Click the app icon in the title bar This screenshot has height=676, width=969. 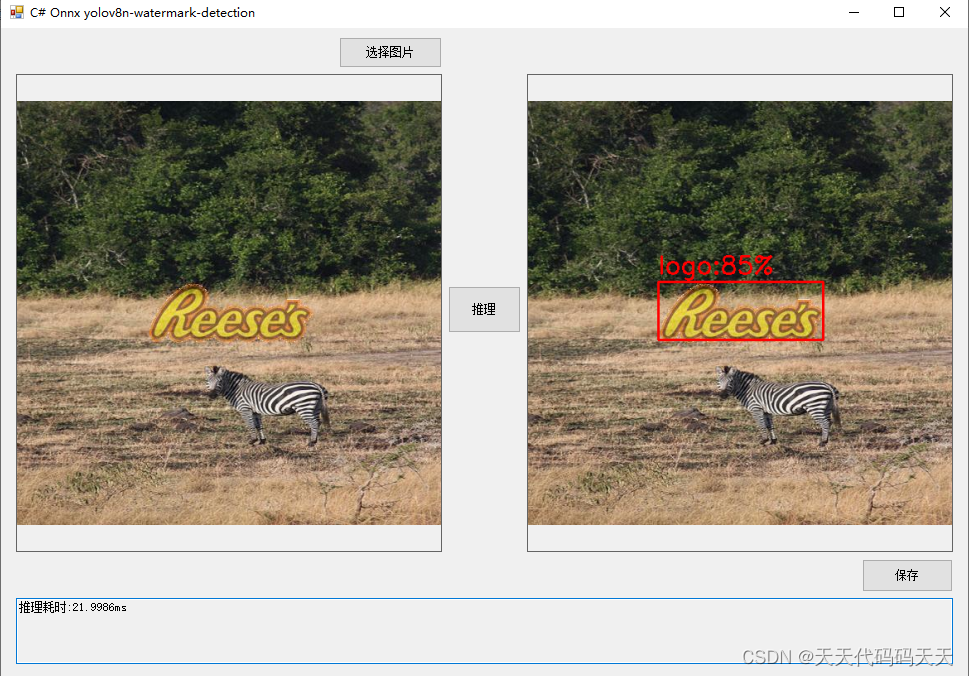pyautogui.click(x=17, y=12)
